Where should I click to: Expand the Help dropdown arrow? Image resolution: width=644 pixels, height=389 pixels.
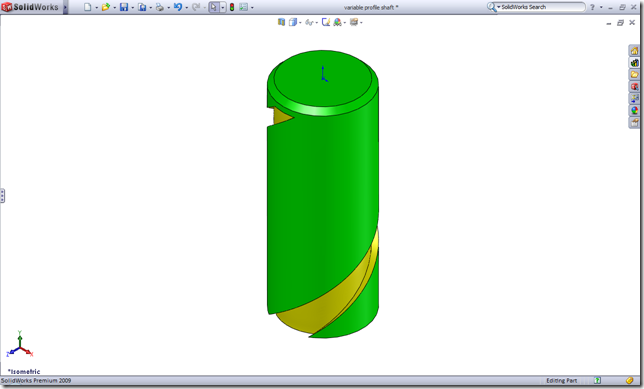click(x=601, y=7)
